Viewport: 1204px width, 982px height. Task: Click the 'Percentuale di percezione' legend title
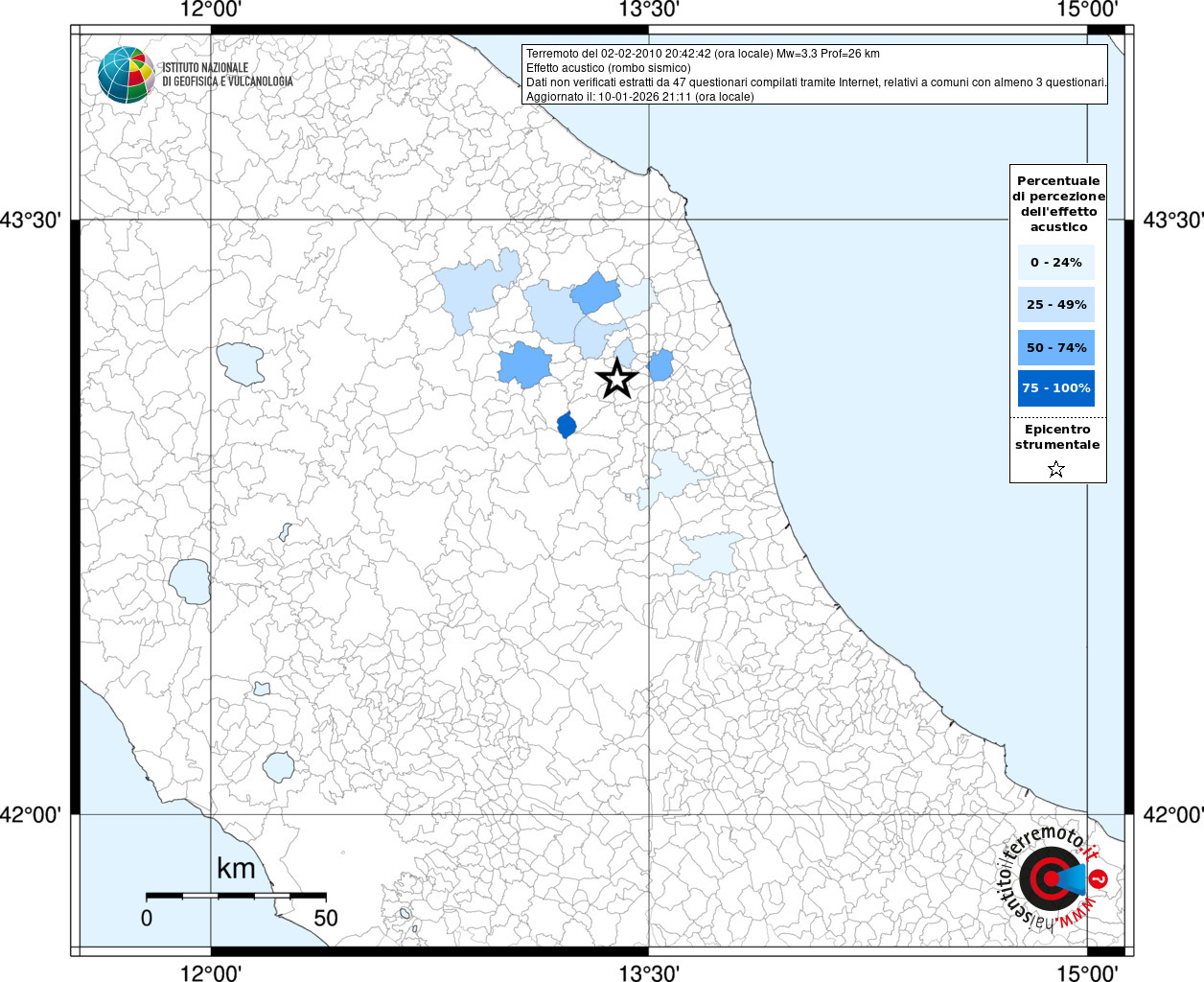coord(1058,203)
